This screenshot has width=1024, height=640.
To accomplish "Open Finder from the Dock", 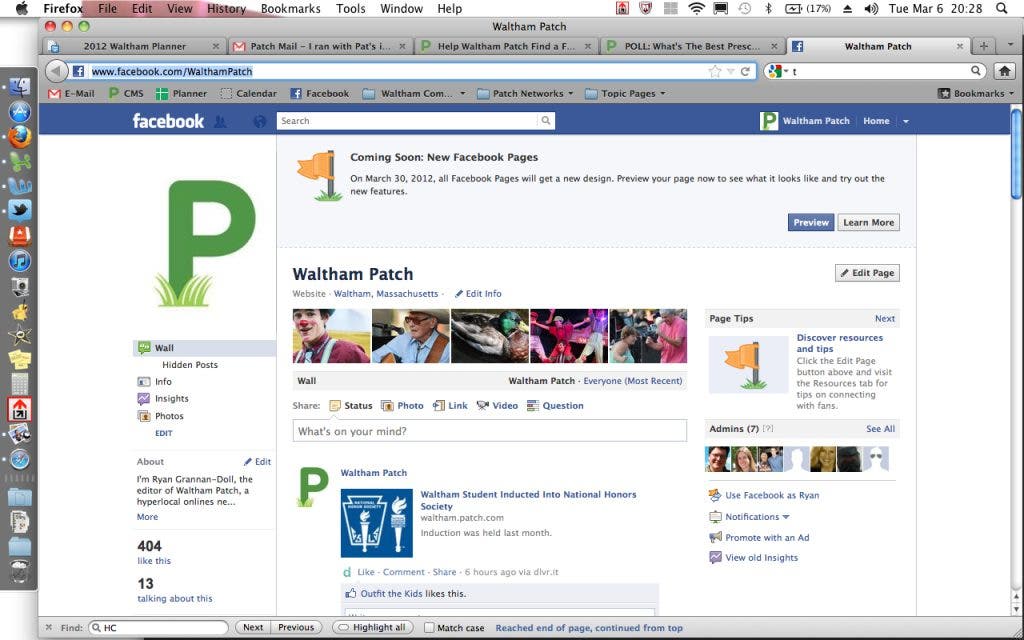I will click(20, 87).
